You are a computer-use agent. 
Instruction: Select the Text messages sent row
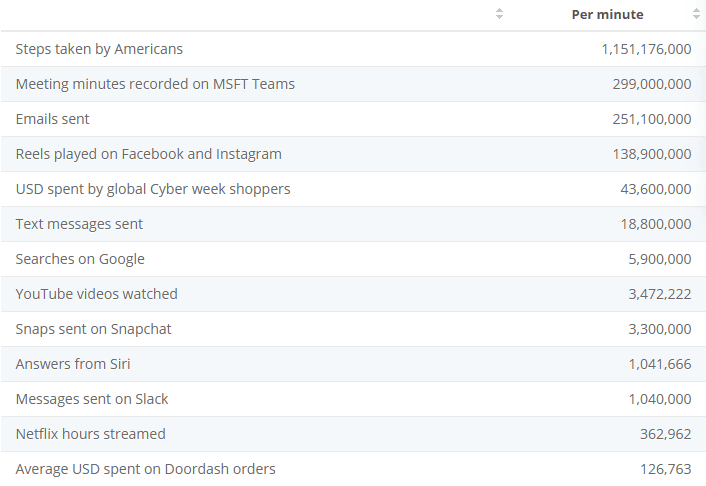click(353, 224)
